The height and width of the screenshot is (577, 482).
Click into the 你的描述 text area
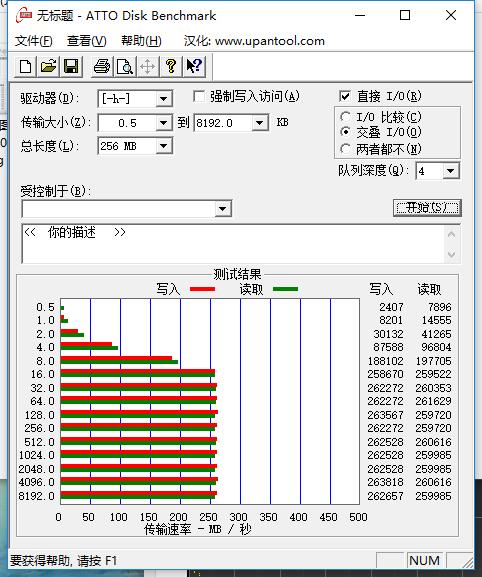pos(234,244)
